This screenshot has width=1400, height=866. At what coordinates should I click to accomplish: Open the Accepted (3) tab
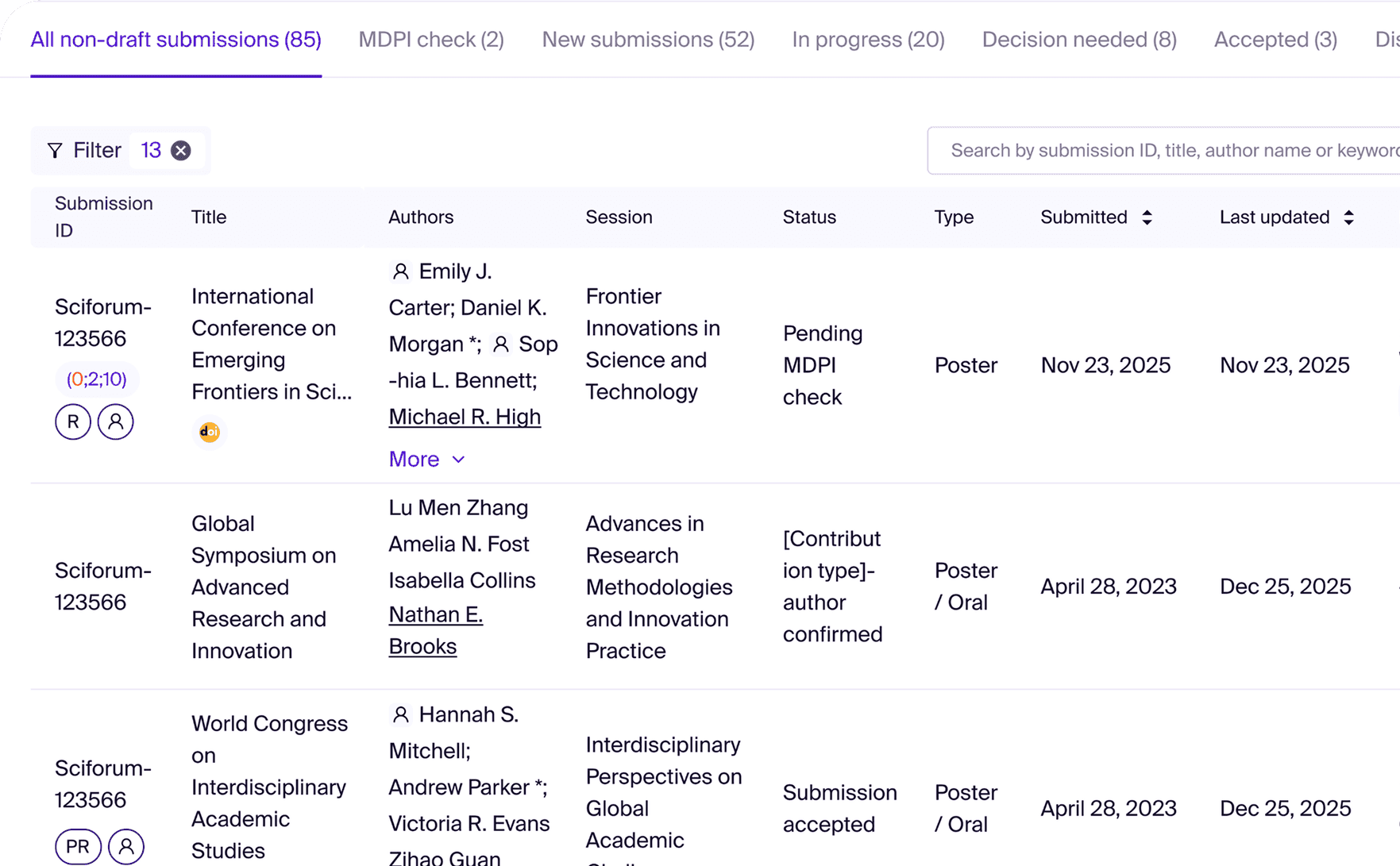[x=1275, y=40]
